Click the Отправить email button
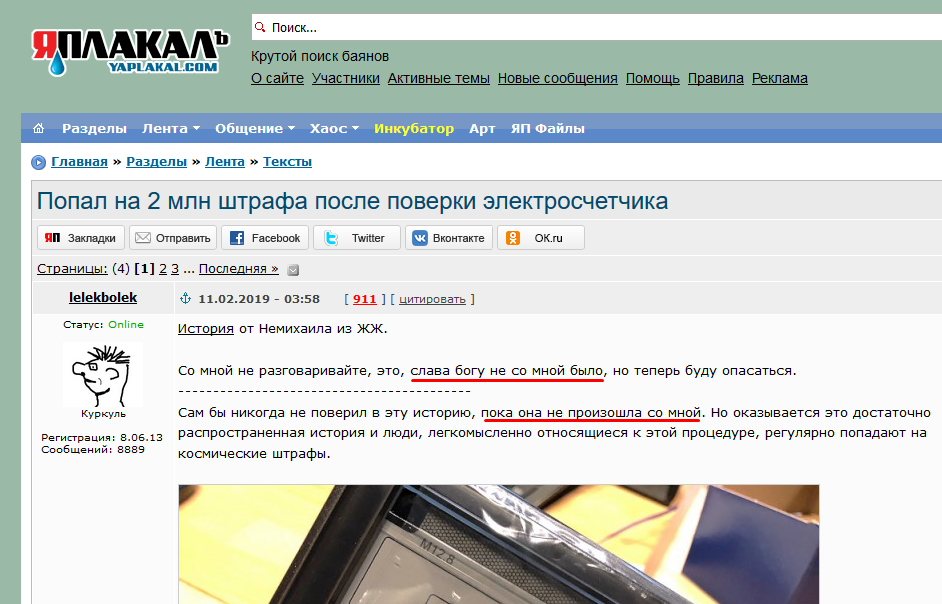This screenshot has width=942, height=604. pyautogui.click(x=173, y=237)
